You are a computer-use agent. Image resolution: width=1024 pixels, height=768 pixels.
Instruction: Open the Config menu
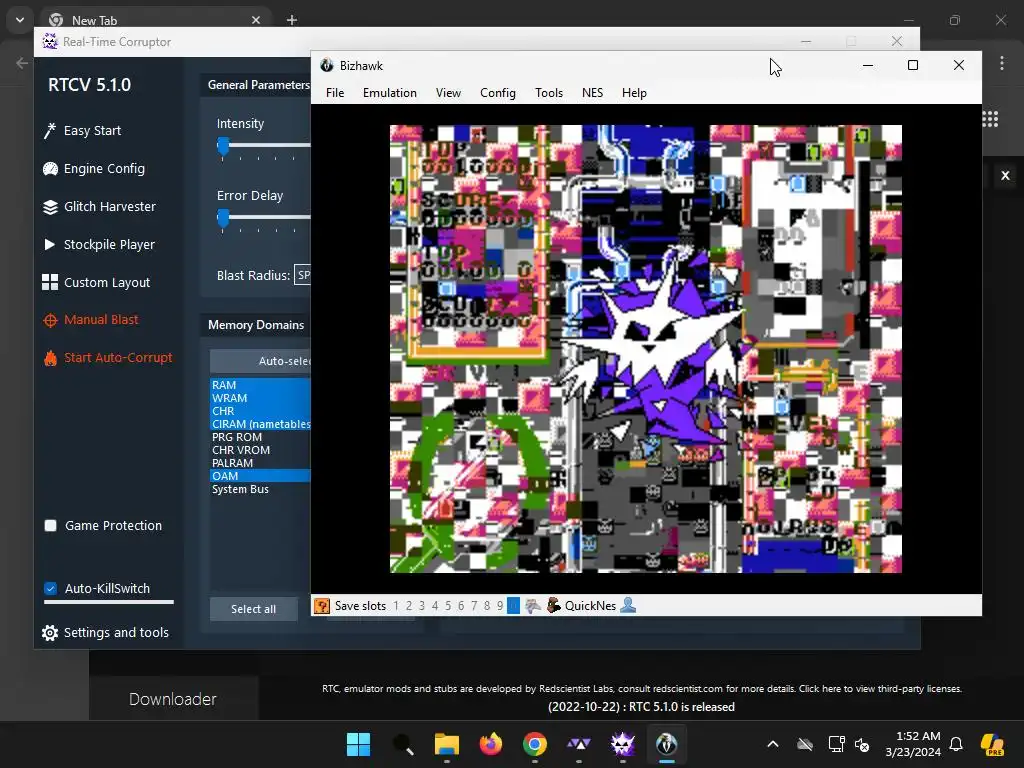[x=498, y=93]
